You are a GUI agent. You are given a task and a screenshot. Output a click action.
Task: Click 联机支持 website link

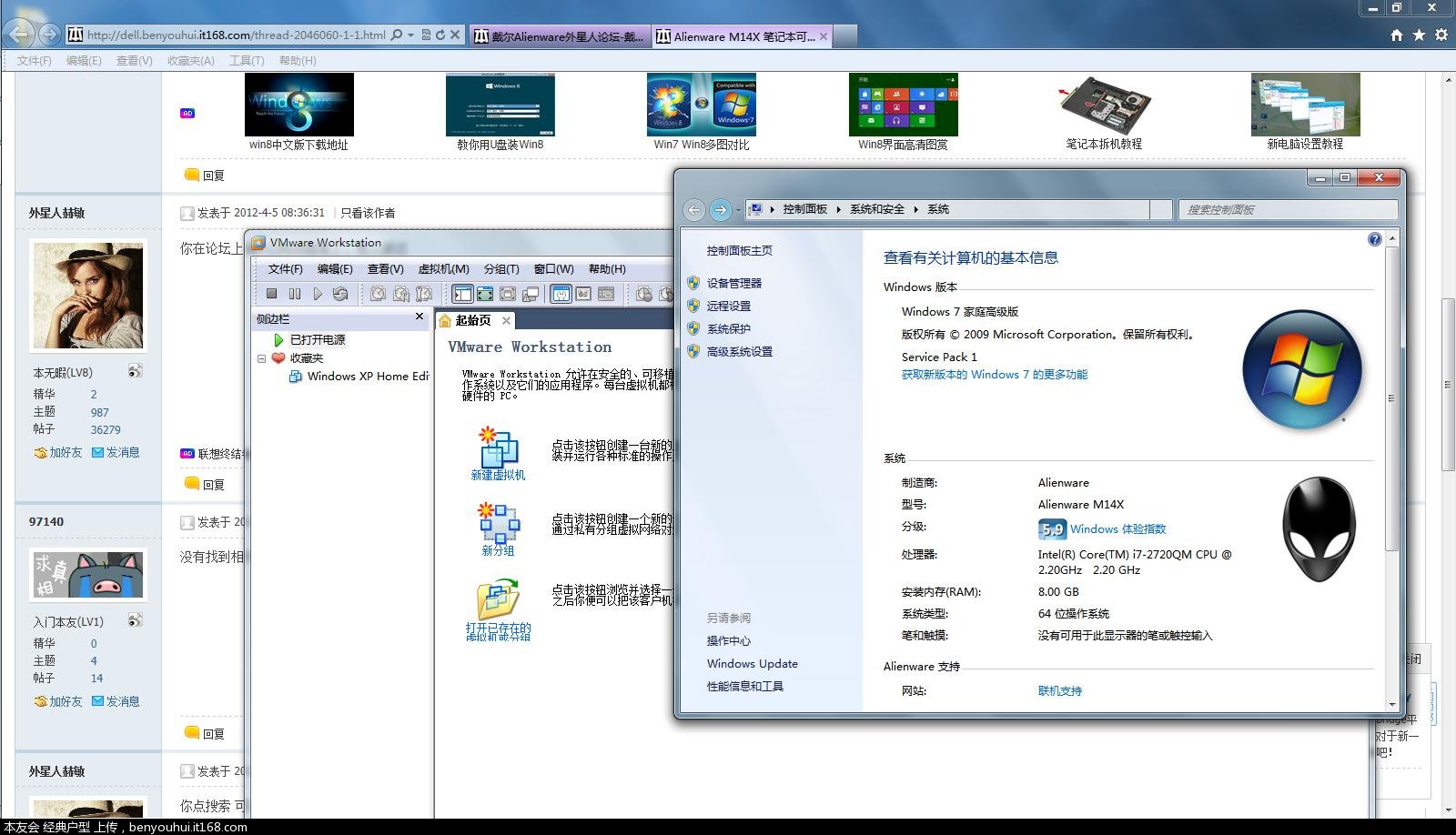(x=1059, y=691)
